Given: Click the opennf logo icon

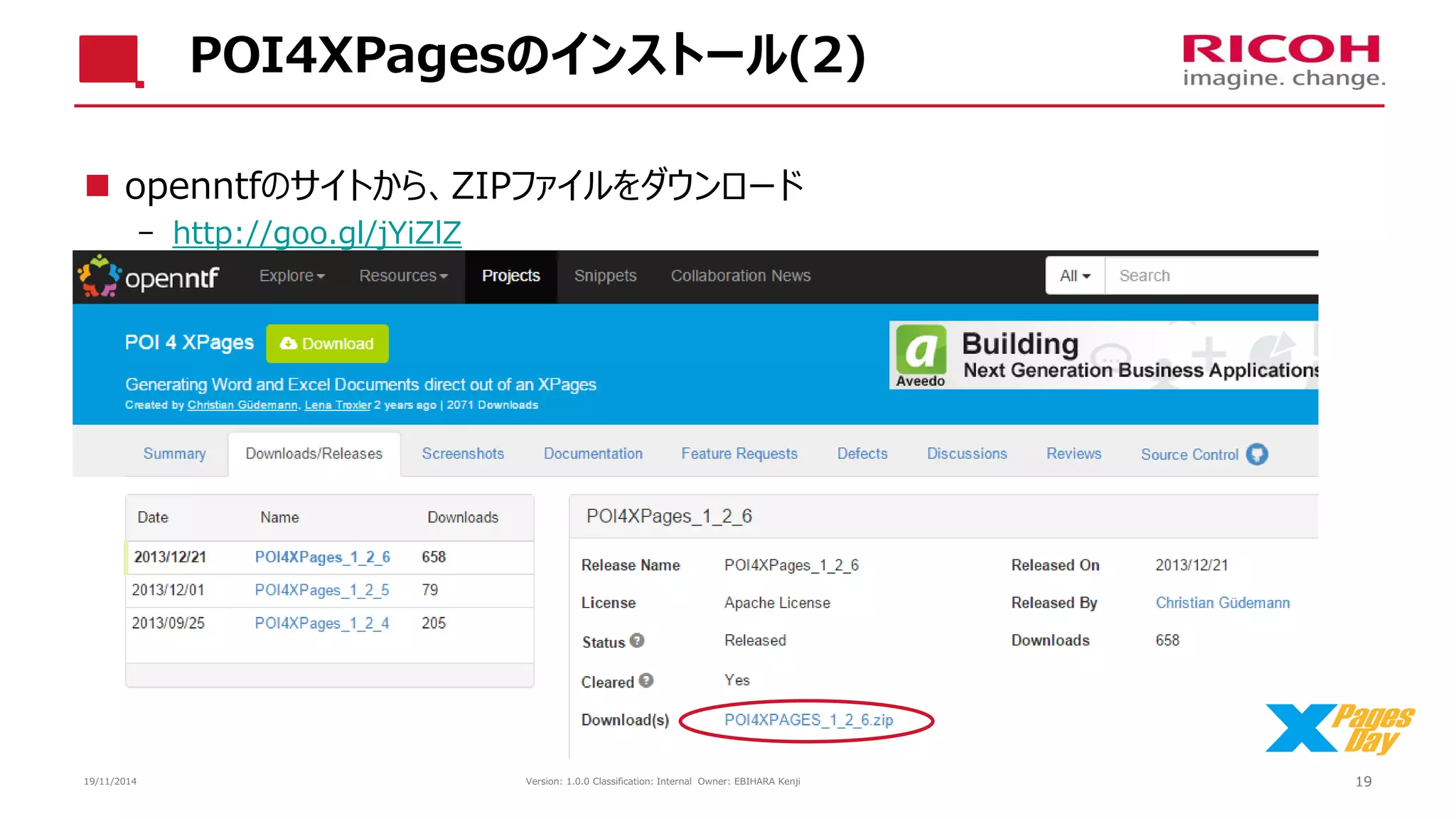Looking at the screenshot, I should point(99,276).
